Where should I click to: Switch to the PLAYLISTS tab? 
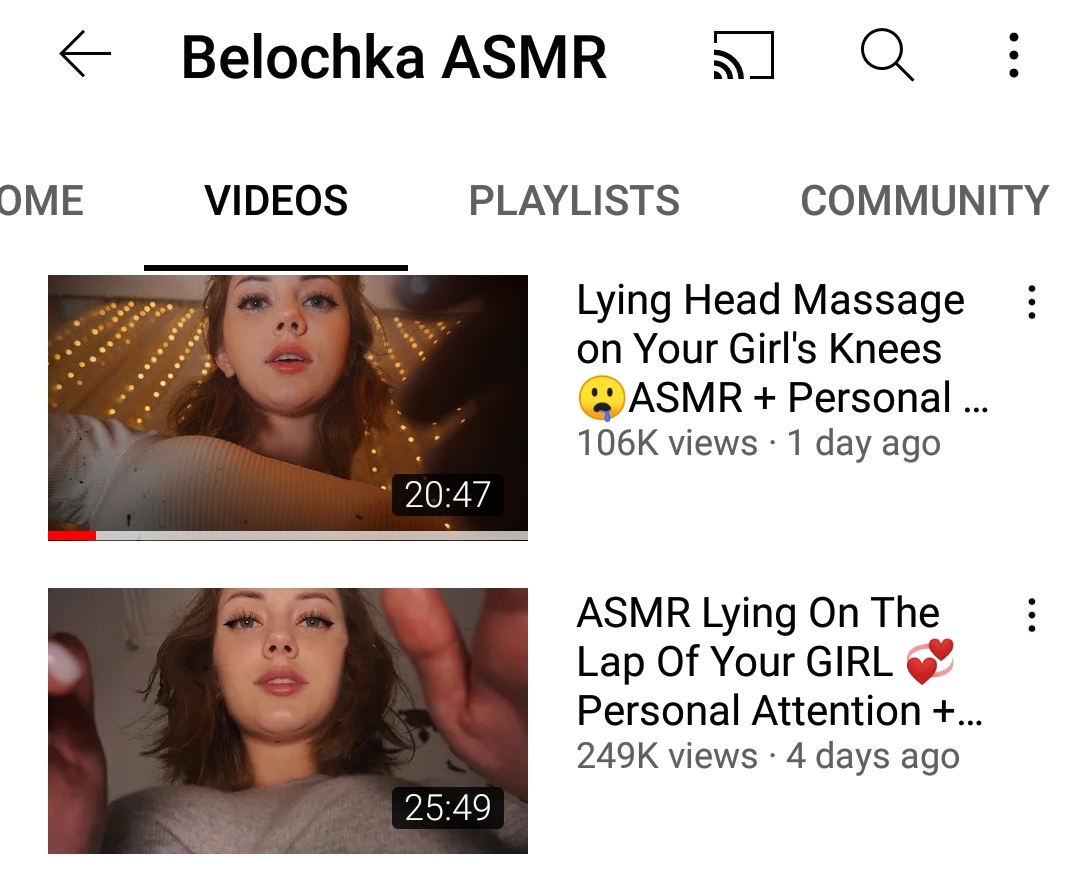(574, 200)
